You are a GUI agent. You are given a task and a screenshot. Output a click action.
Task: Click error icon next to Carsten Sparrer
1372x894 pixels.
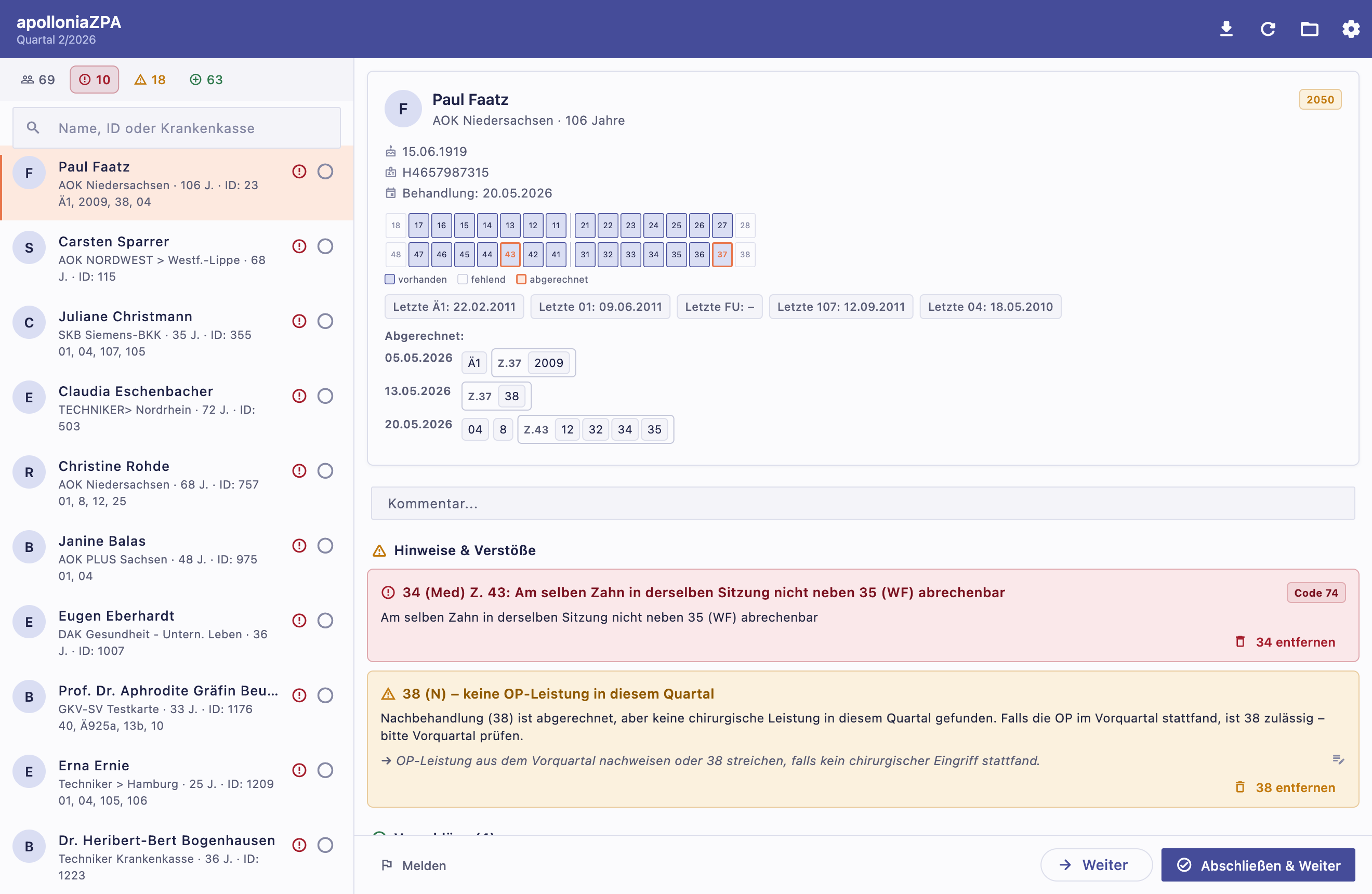tap(299, 246)
